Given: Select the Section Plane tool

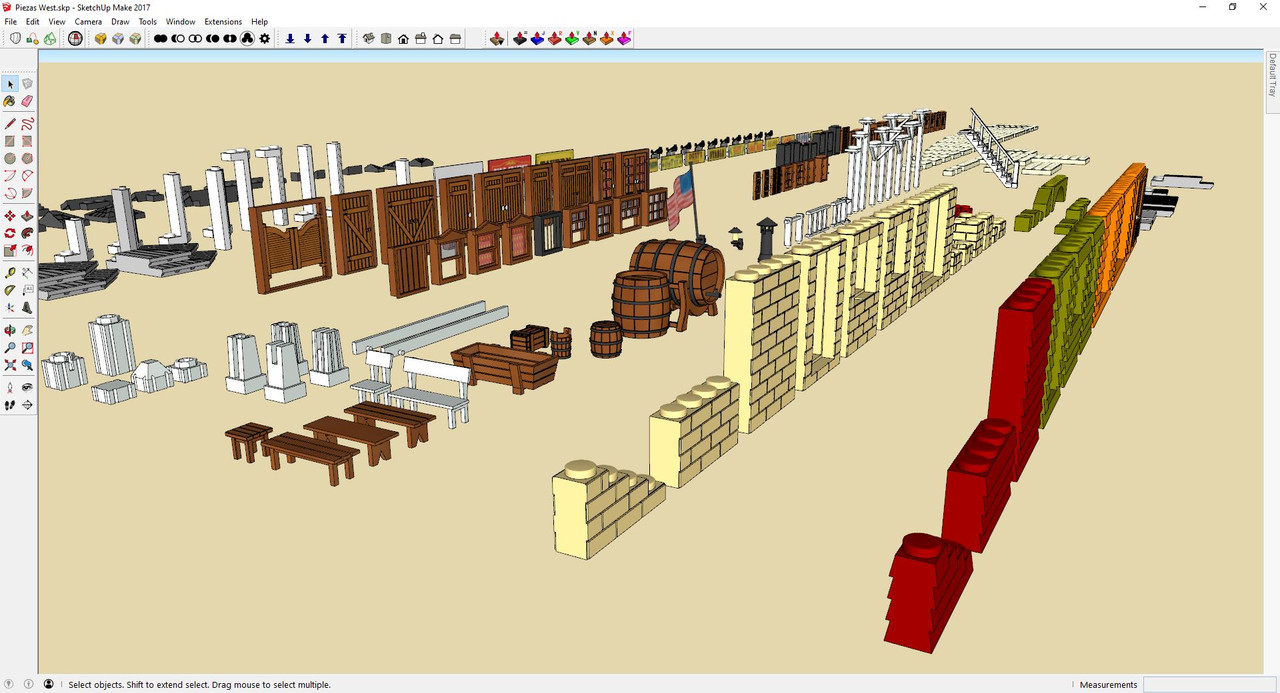Looking at the screenshot, I should click(x=27, y=405).
